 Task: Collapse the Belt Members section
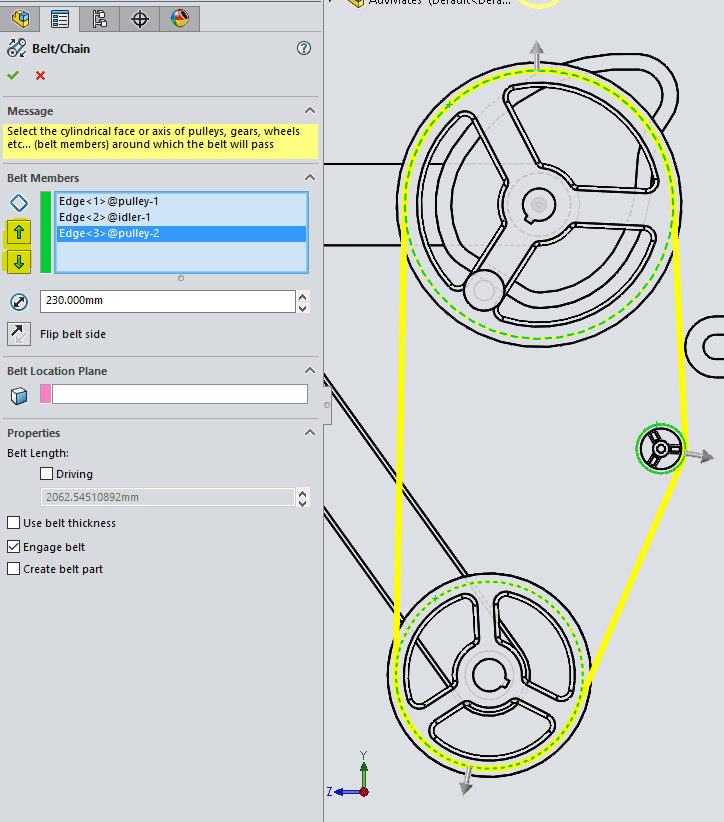[310, 178]
